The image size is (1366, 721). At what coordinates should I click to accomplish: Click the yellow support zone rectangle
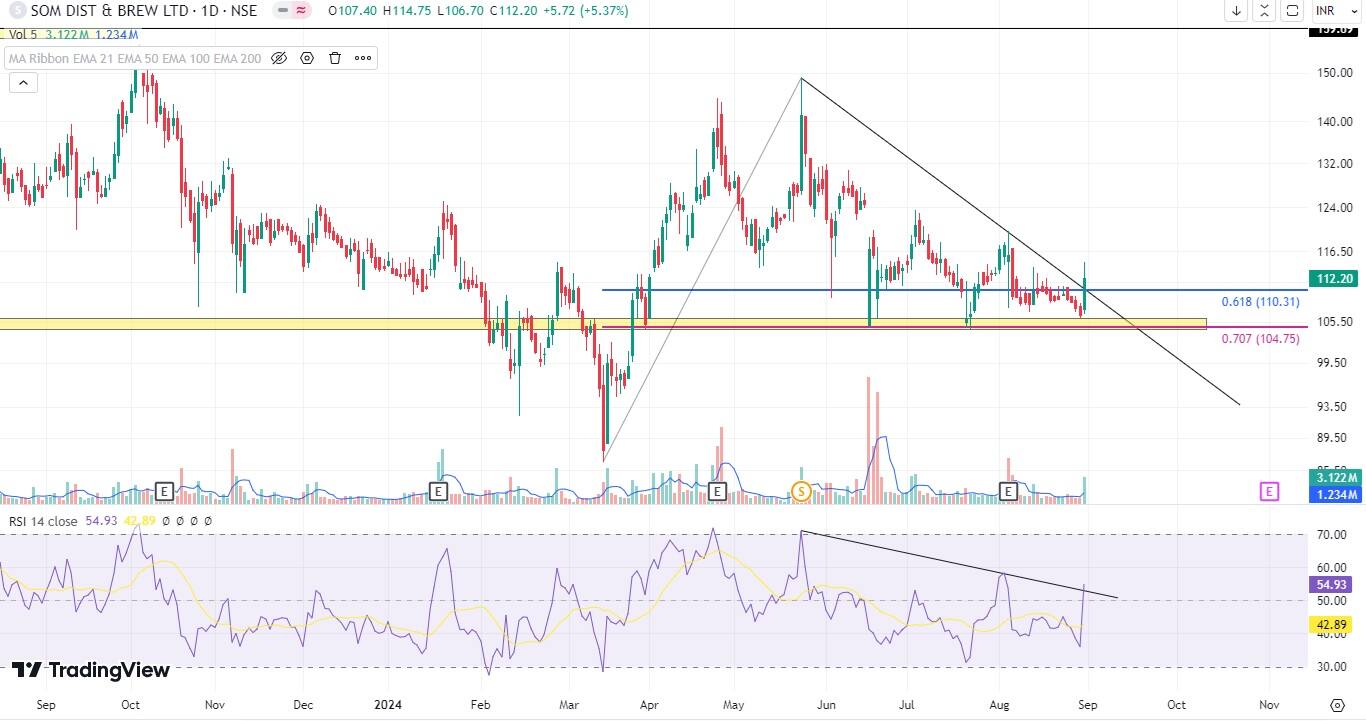300,324
